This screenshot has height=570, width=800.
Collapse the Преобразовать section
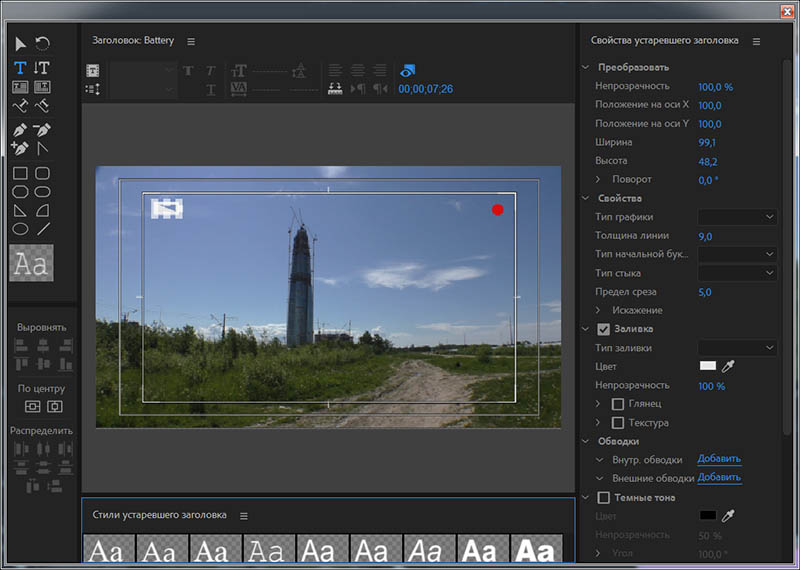click(x=586, y=67)
